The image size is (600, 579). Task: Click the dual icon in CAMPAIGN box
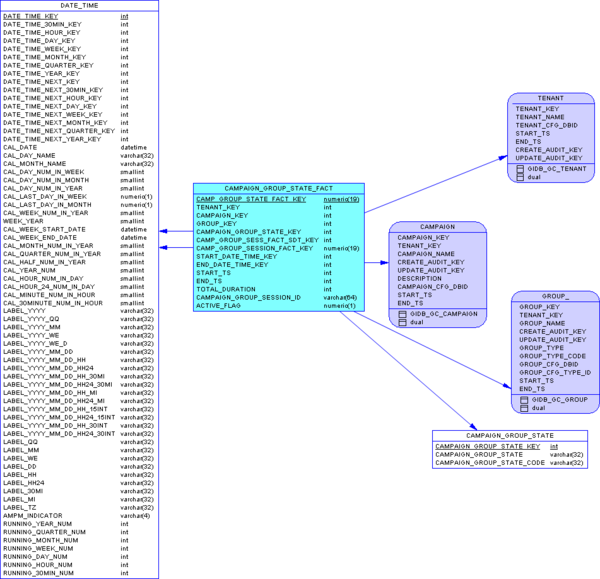(402, 322)
